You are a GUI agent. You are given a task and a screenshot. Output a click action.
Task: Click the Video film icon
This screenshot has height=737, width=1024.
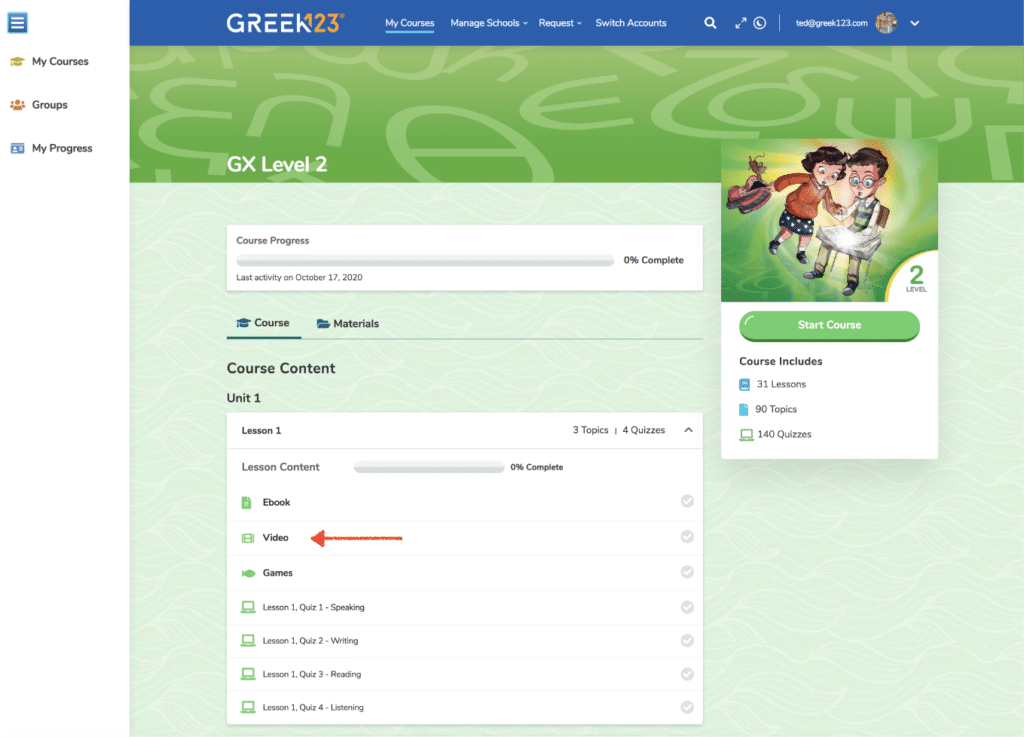coord(248,538)
